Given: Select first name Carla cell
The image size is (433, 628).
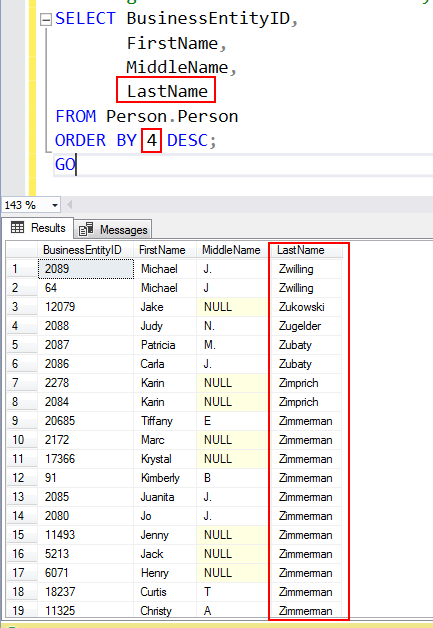Looking at the screenshot, I should tap(165, 364).
